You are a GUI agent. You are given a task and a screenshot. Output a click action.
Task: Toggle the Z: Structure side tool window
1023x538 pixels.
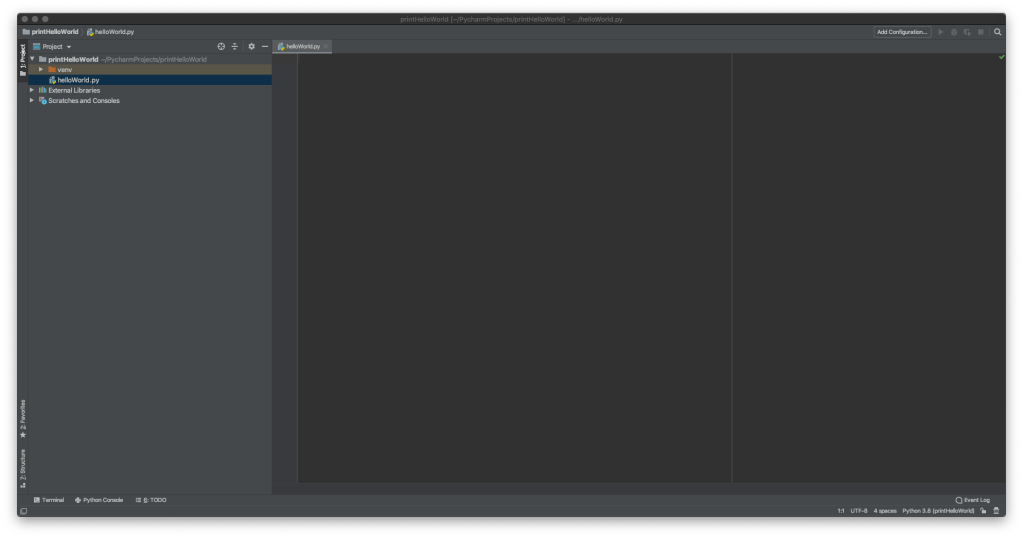[x=23, y=466]
